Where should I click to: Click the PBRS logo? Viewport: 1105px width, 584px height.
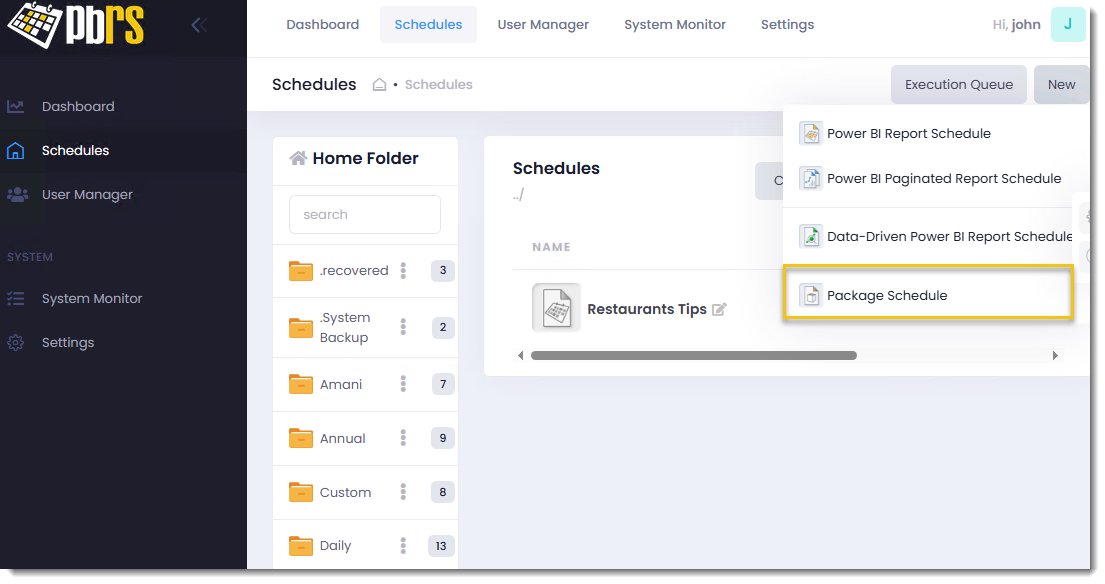(76, 26)
